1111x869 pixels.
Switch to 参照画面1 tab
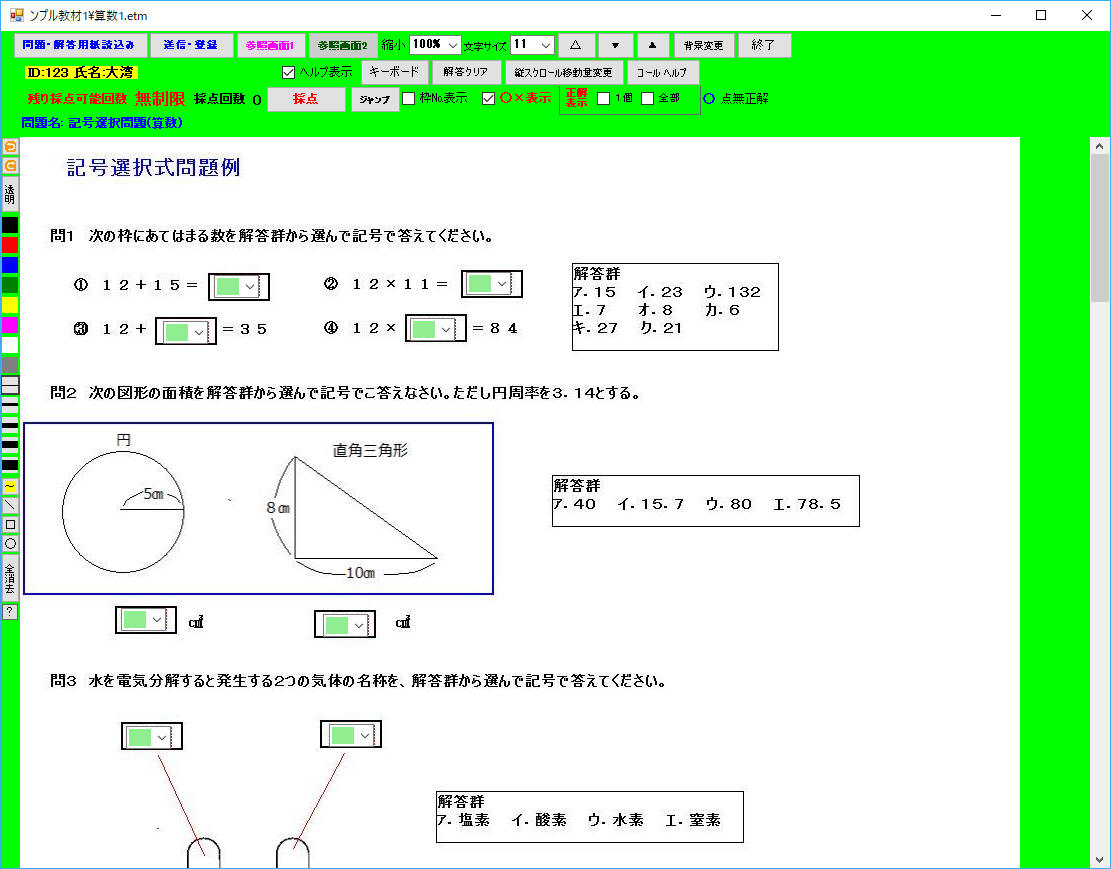[270, 45]
